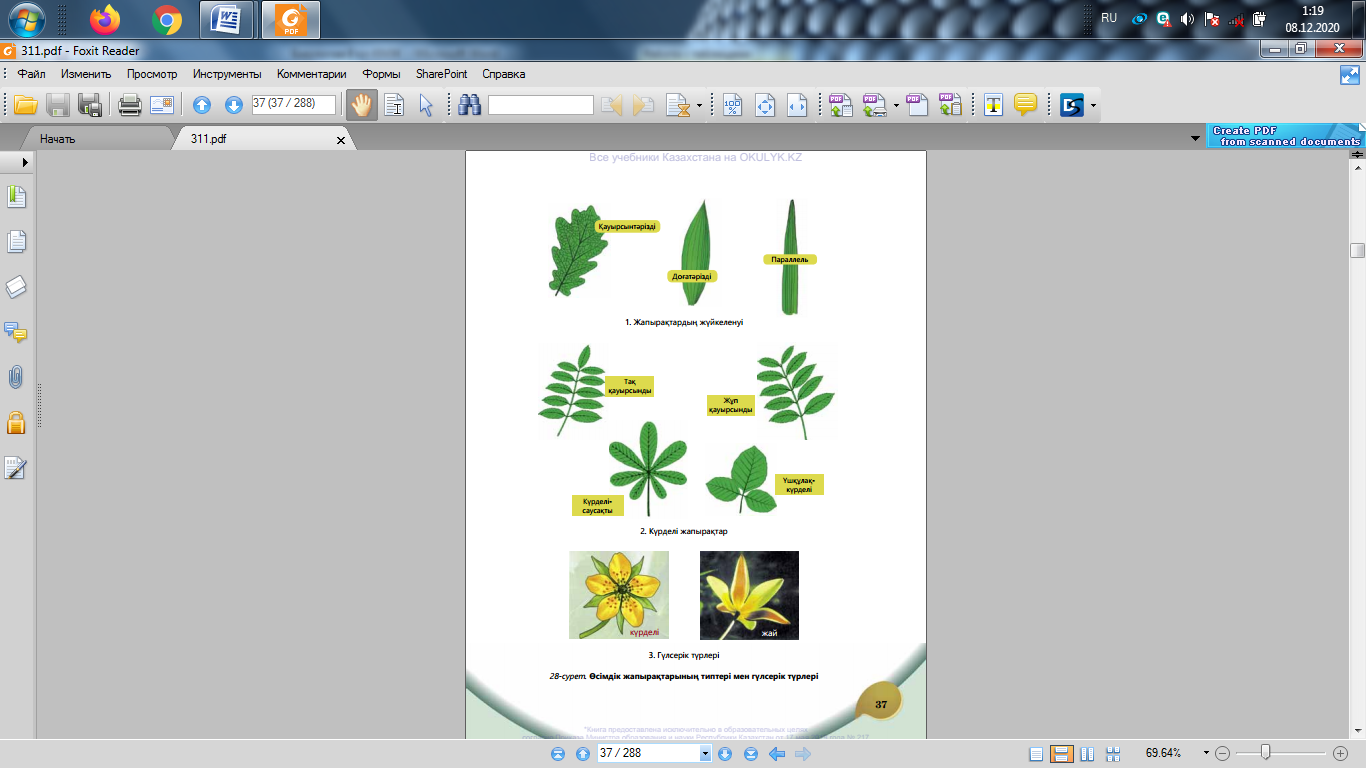Click the Save icon in toolbar
Viewport: 1366px width, 768px height.
(x=58, y=104)
